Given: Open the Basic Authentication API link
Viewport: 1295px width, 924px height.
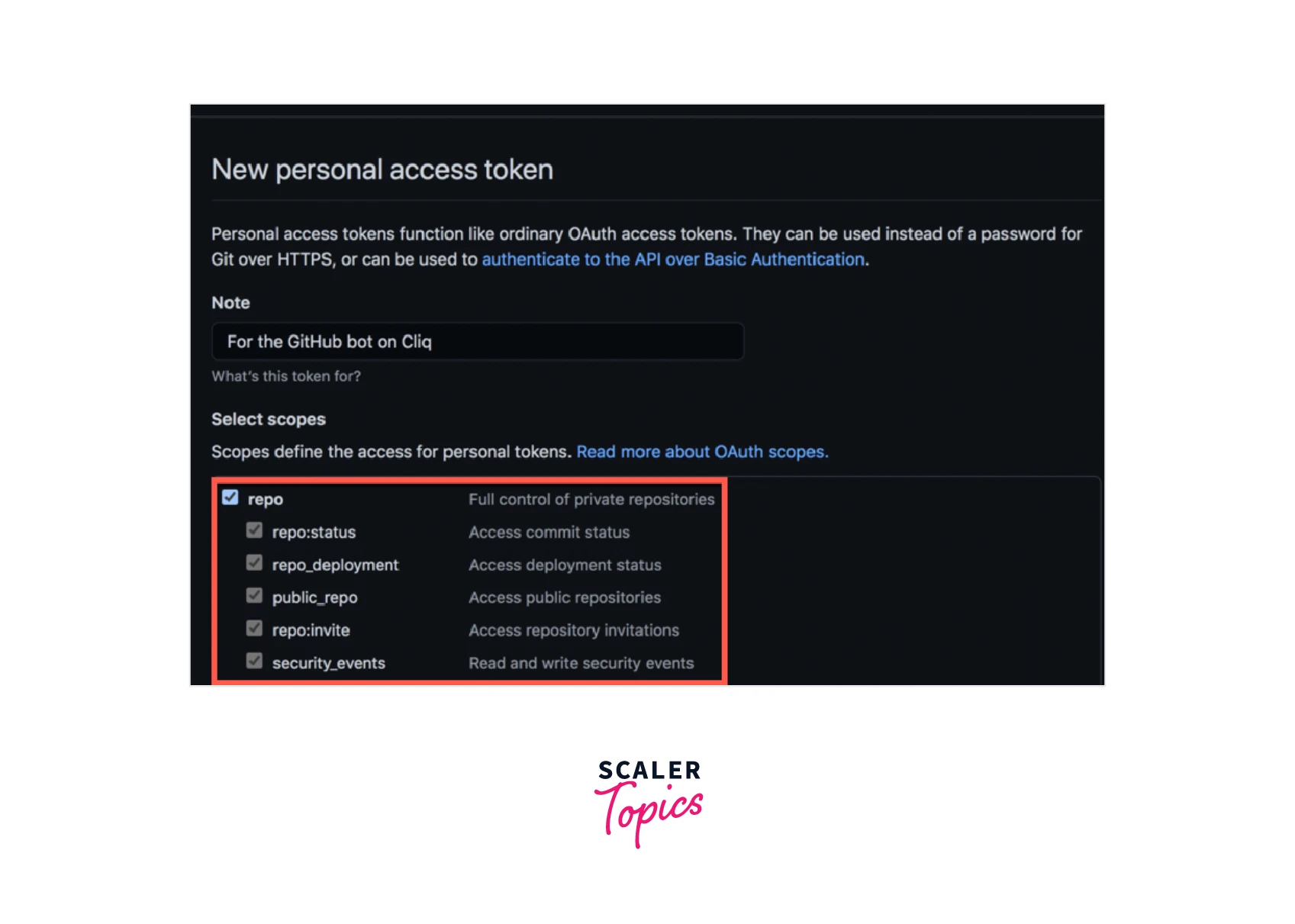Looking at the screenshot, I should point(674,260).
